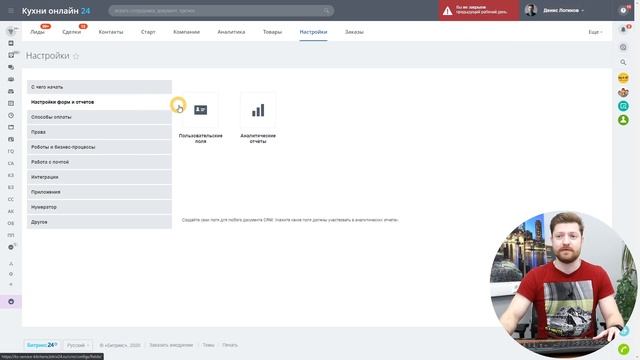Go to the Компании tab
The width and height of the screenshot is (640, 360).
tap(187, 32)
